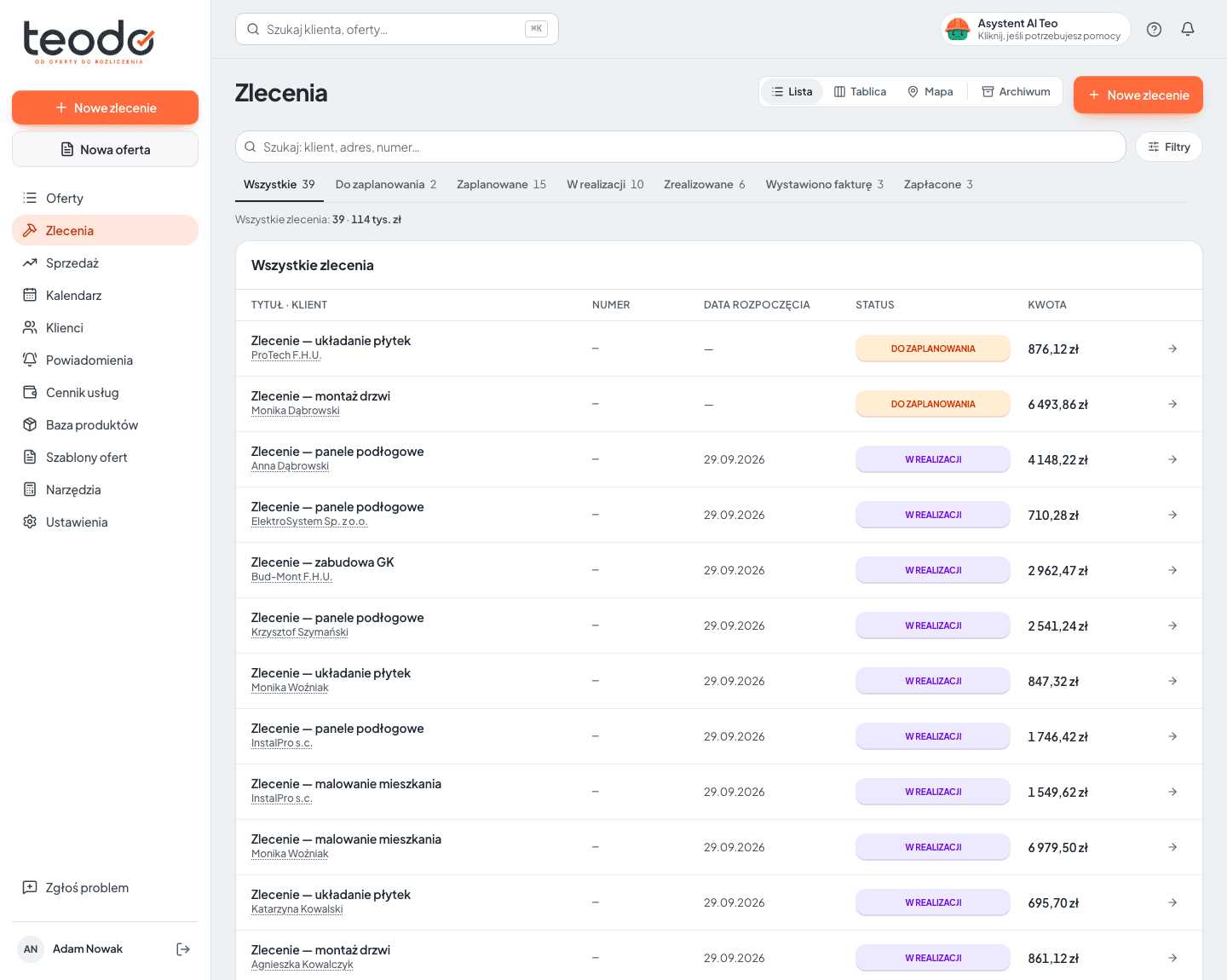Open the notifications bell icon
Screen dimensions: 1227x980
tap(1188, 29)
